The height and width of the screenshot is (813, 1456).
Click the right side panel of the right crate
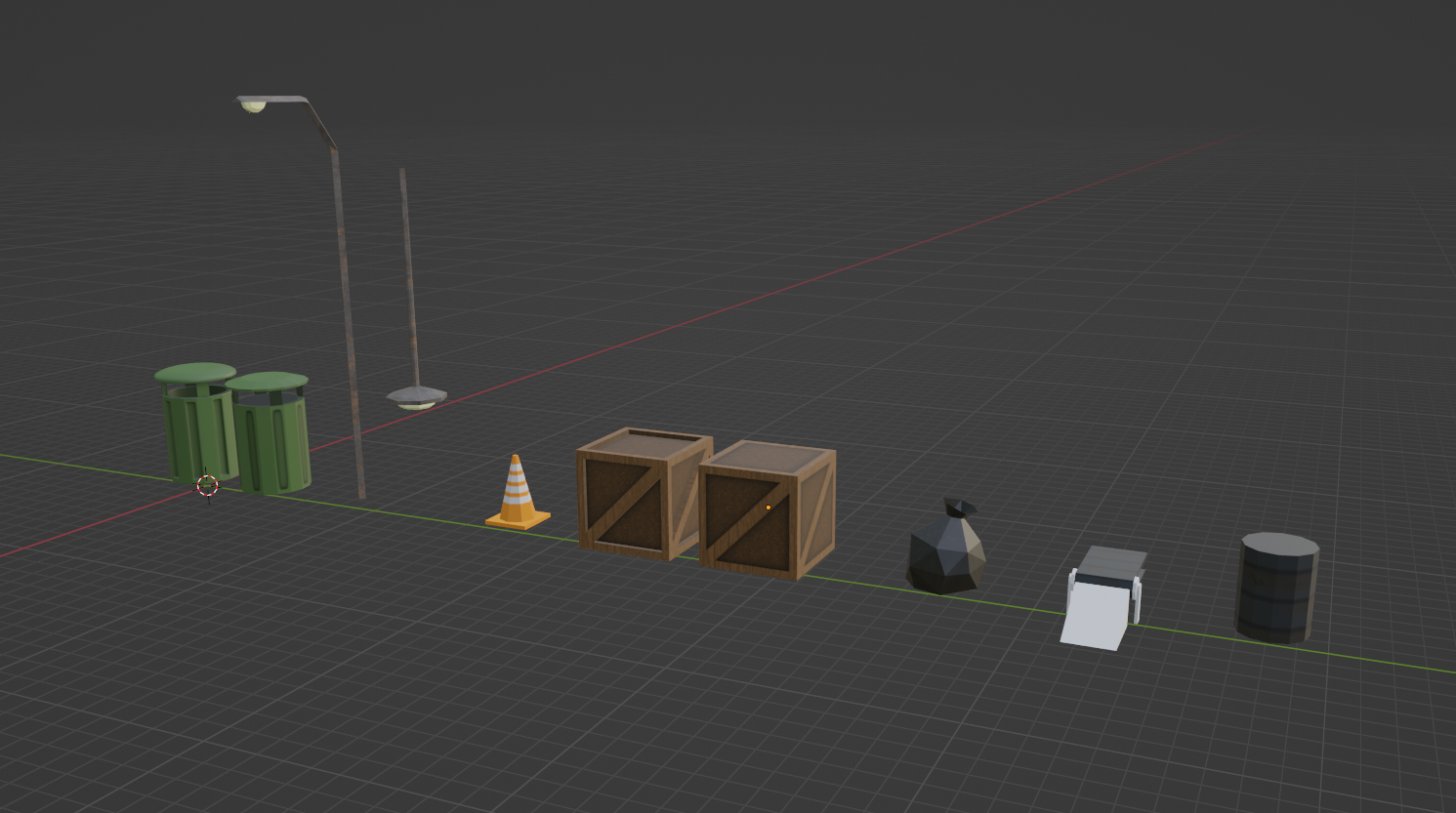coord(816,515)
